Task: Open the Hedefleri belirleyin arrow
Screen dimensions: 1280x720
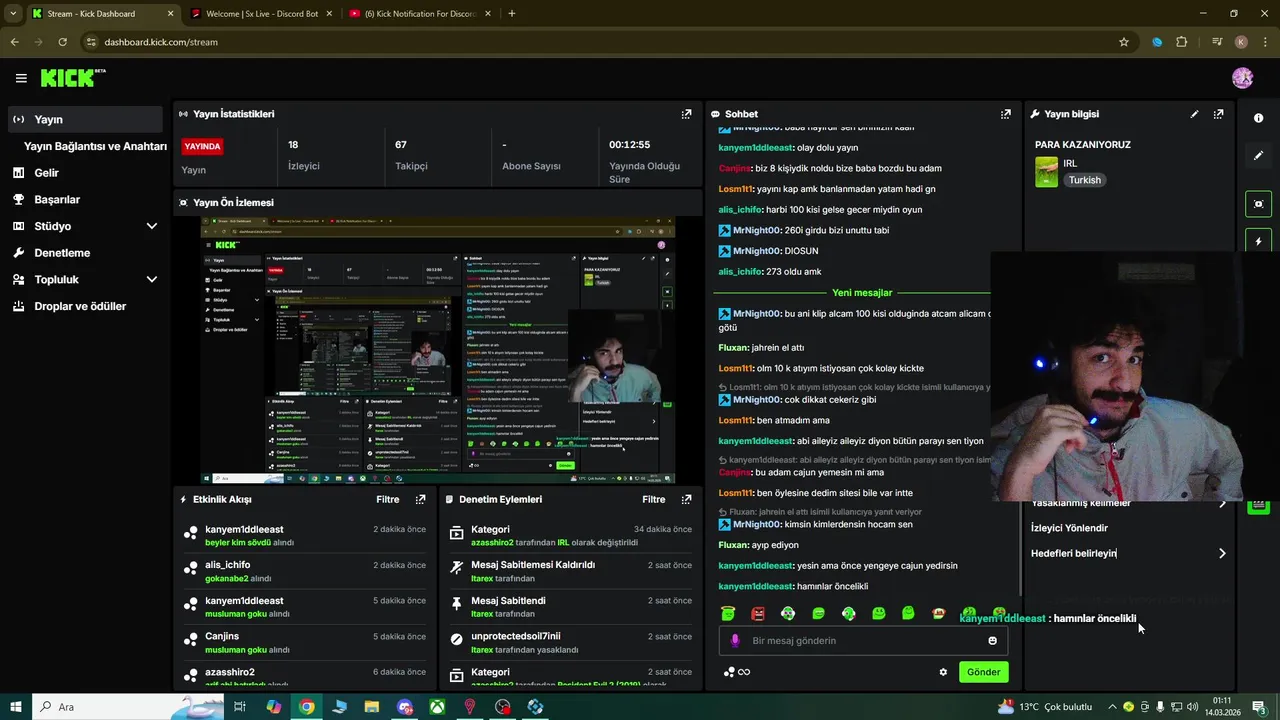Action: pos(1221,553)
